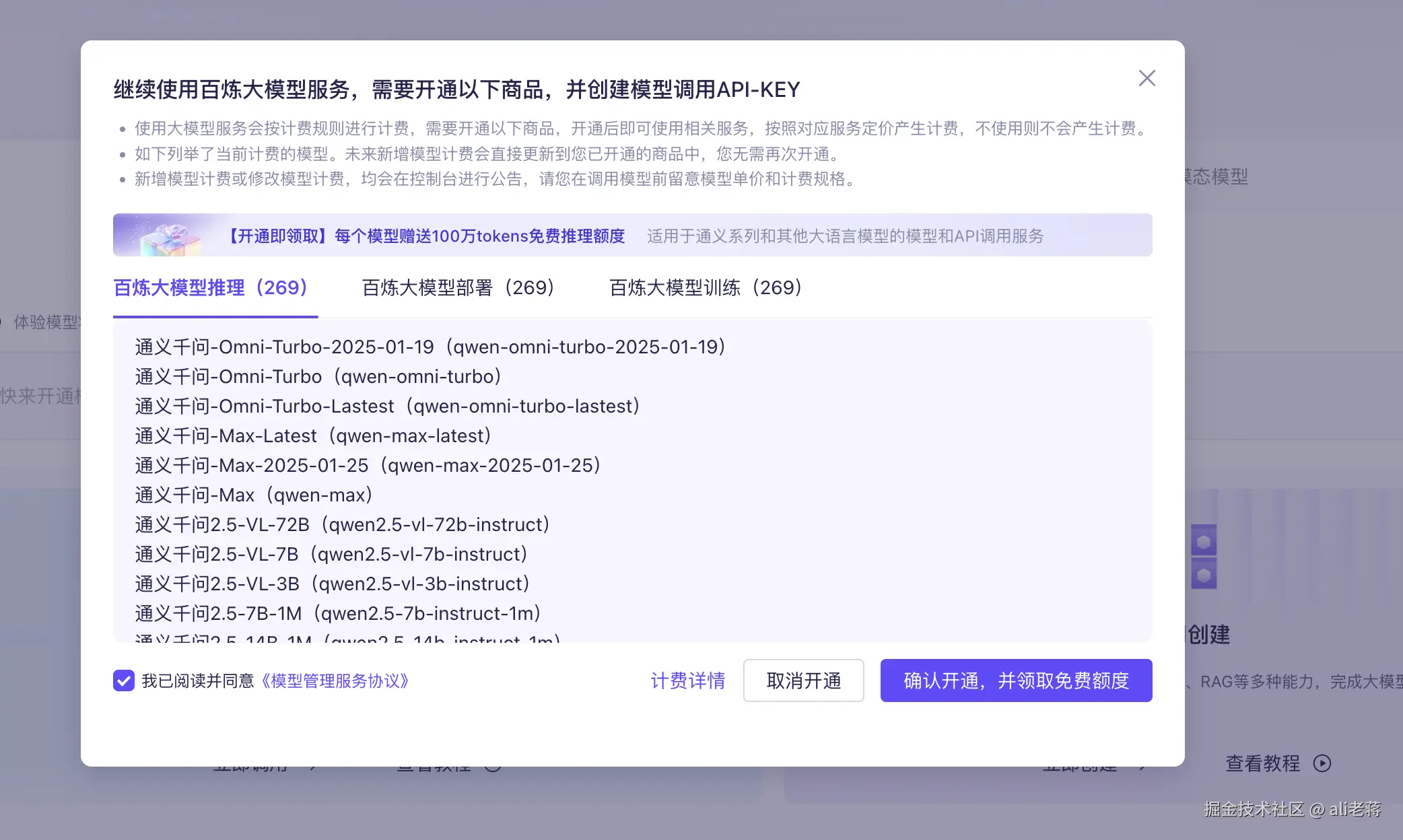Image resolution: width=1403 pixels, height=840 pixels.
Task: Open 计费详情 billing details link
Action: 687,680
